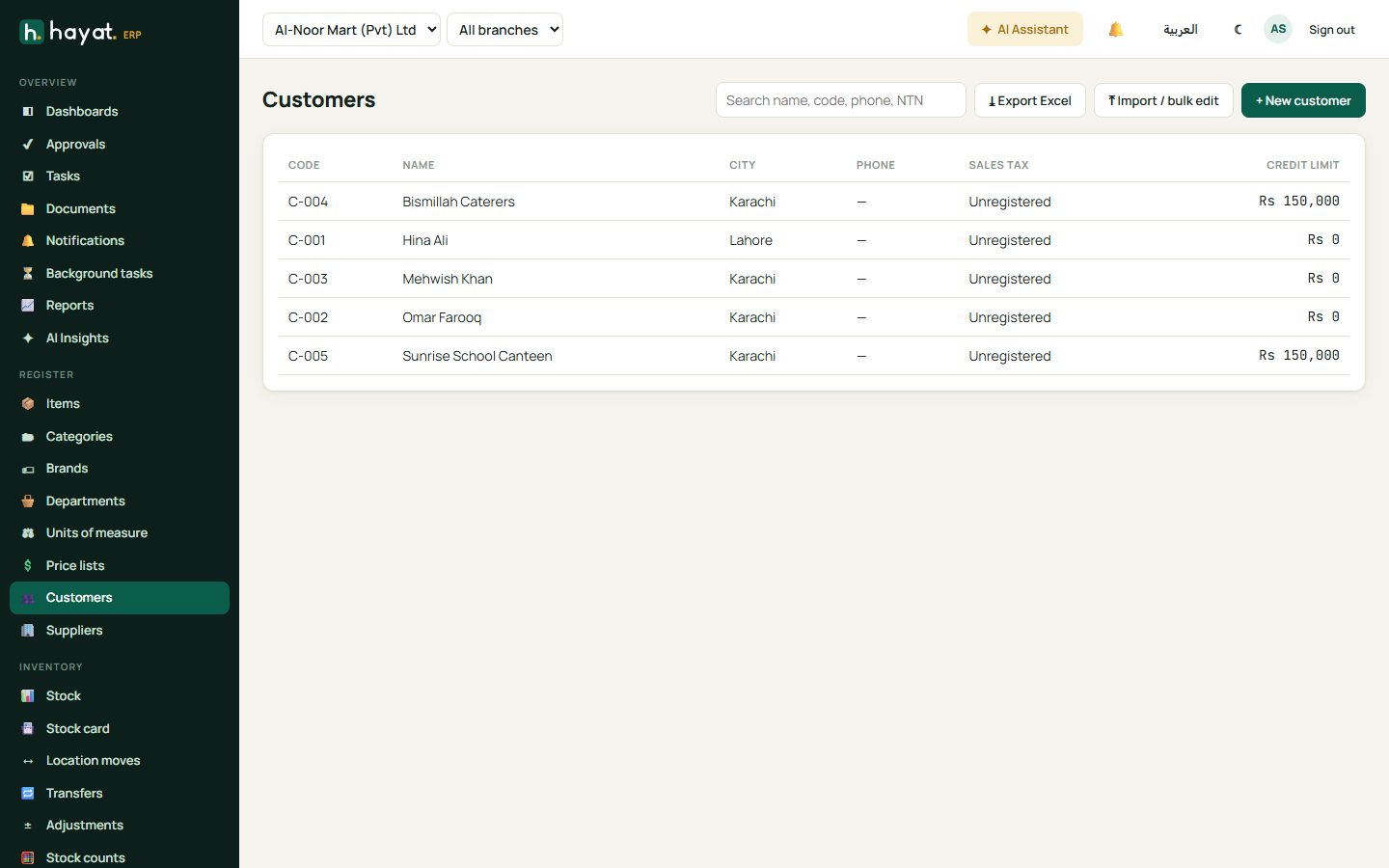1389x868 pixels.
Task: Click the Tasks sidebar icon
Action: (x=28, y=176)
